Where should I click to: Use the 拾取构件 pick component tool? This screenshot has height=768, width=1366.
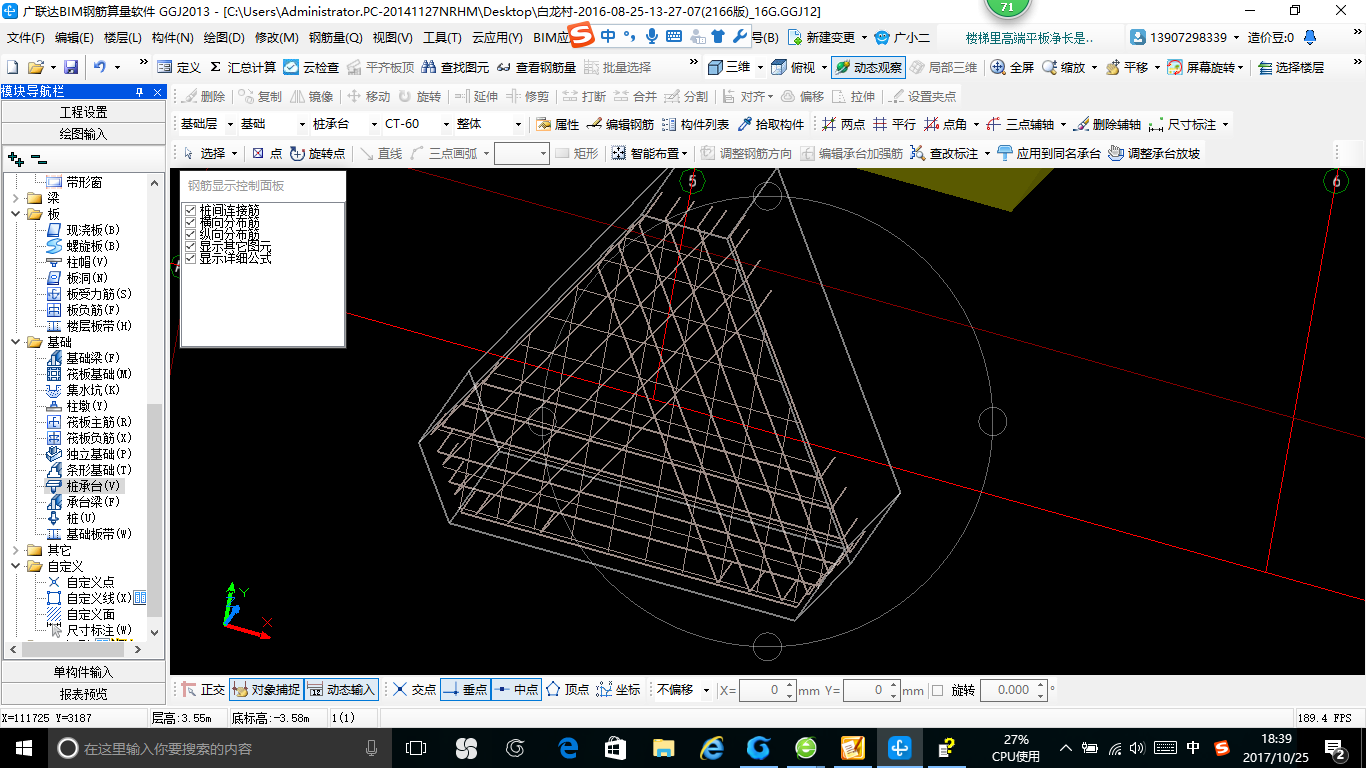771,124
